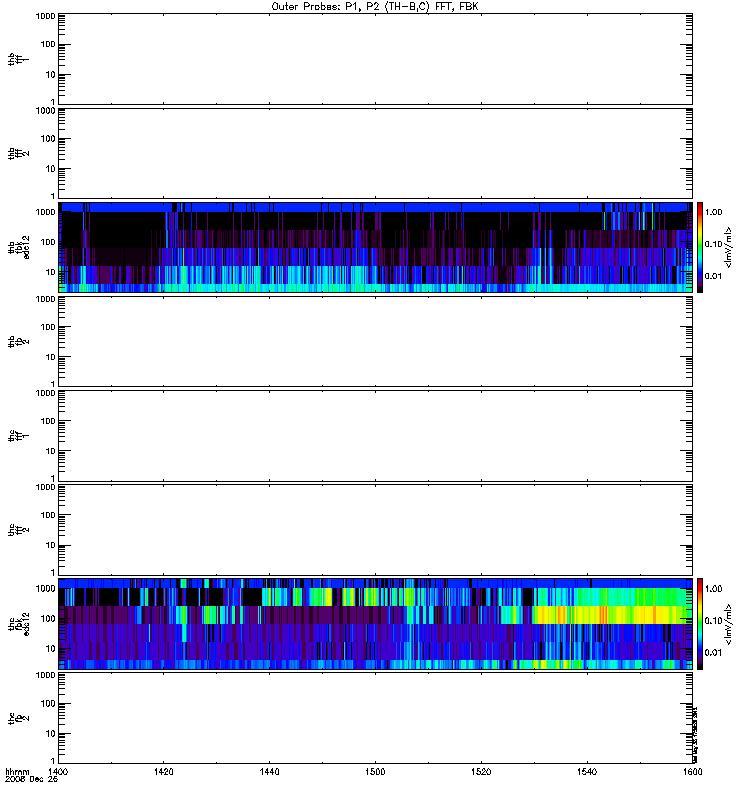
Task: Click the empty thc fb 2 plot panel
Action: pos(375,718)
